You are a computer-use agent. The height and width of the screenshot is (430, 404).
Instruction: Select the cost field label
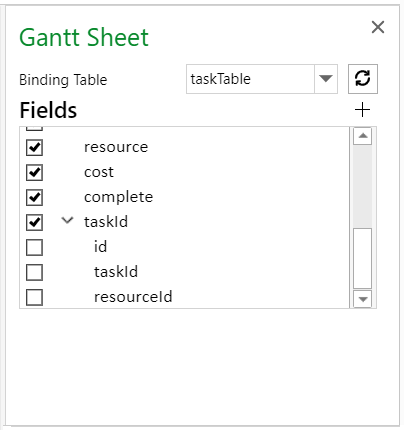click(99, 172)
